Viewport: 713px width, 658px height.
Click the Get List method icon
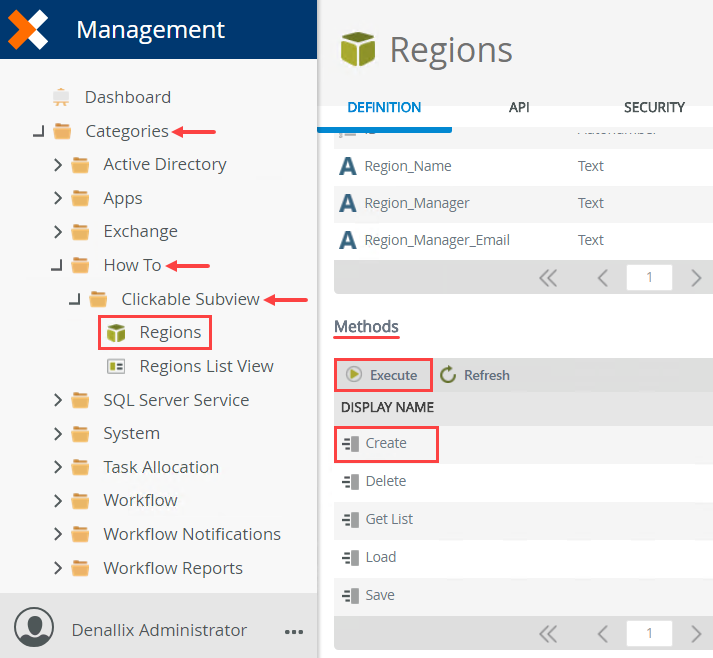coord(350,519)
